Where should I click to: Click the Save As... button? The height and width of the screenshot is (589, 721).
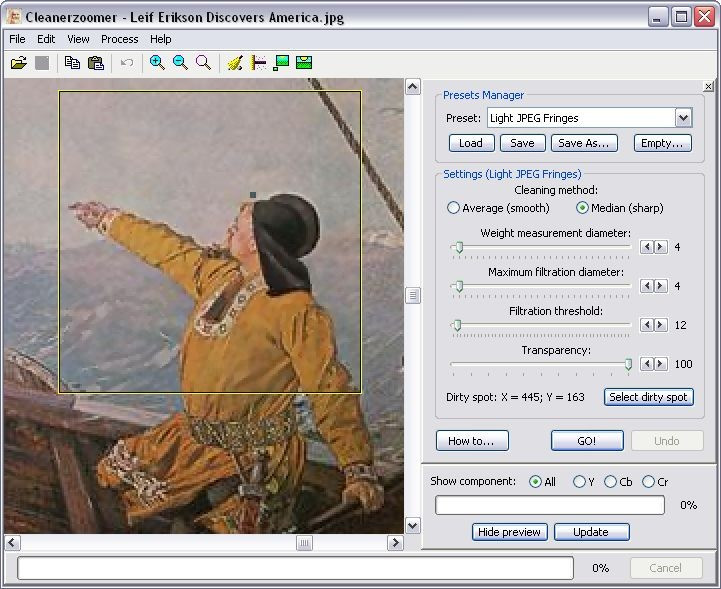[x=584, y=143]
